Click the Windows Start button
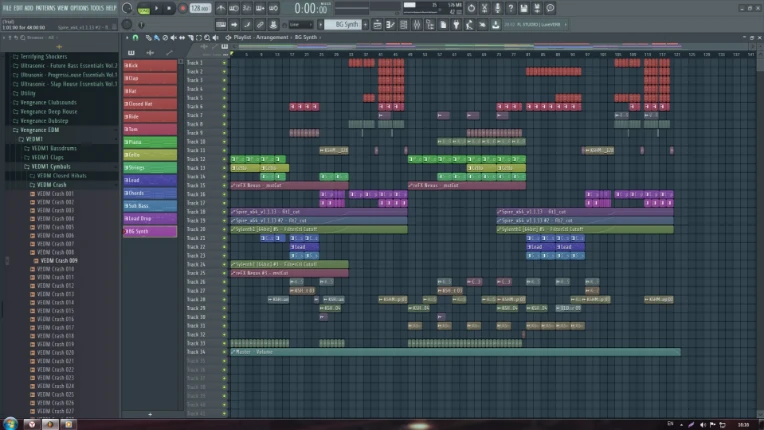Screen dimensions: 764x430 coord(10,424)
